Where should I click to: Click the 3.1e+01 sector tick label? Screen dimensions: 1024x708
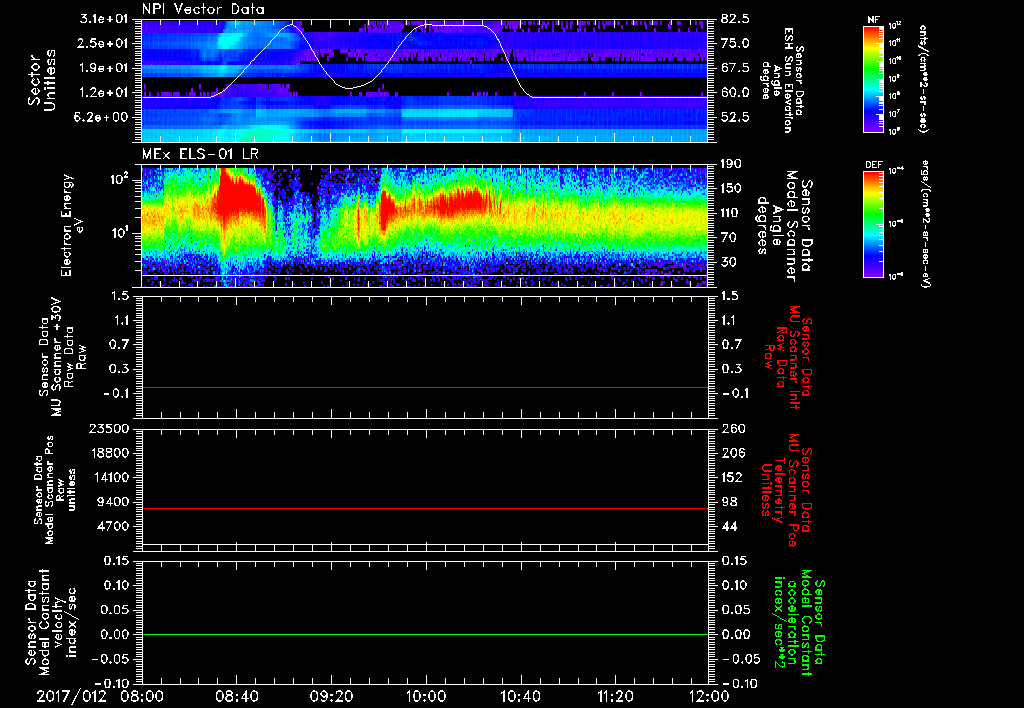(x=103, y=19)
